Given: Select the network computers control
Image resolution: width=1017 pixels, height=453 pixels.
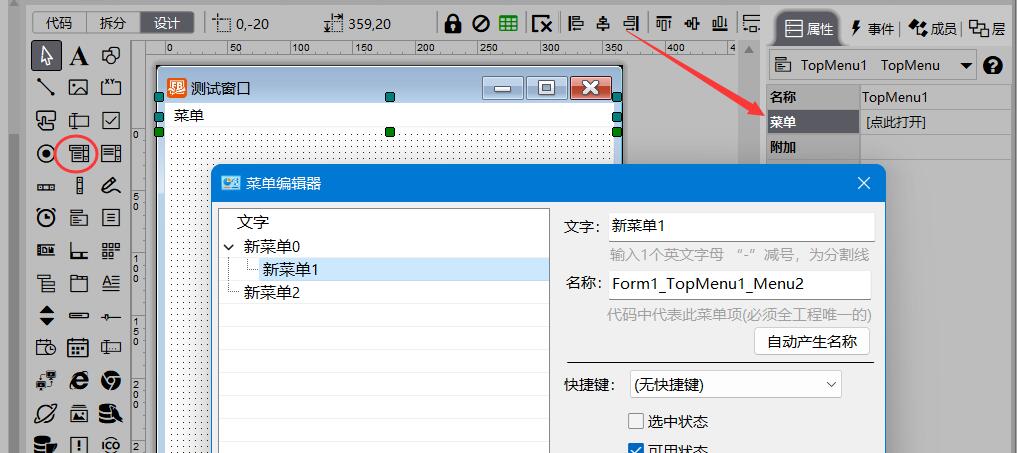Looking at the screenshot, I should (x=46, y=380).
